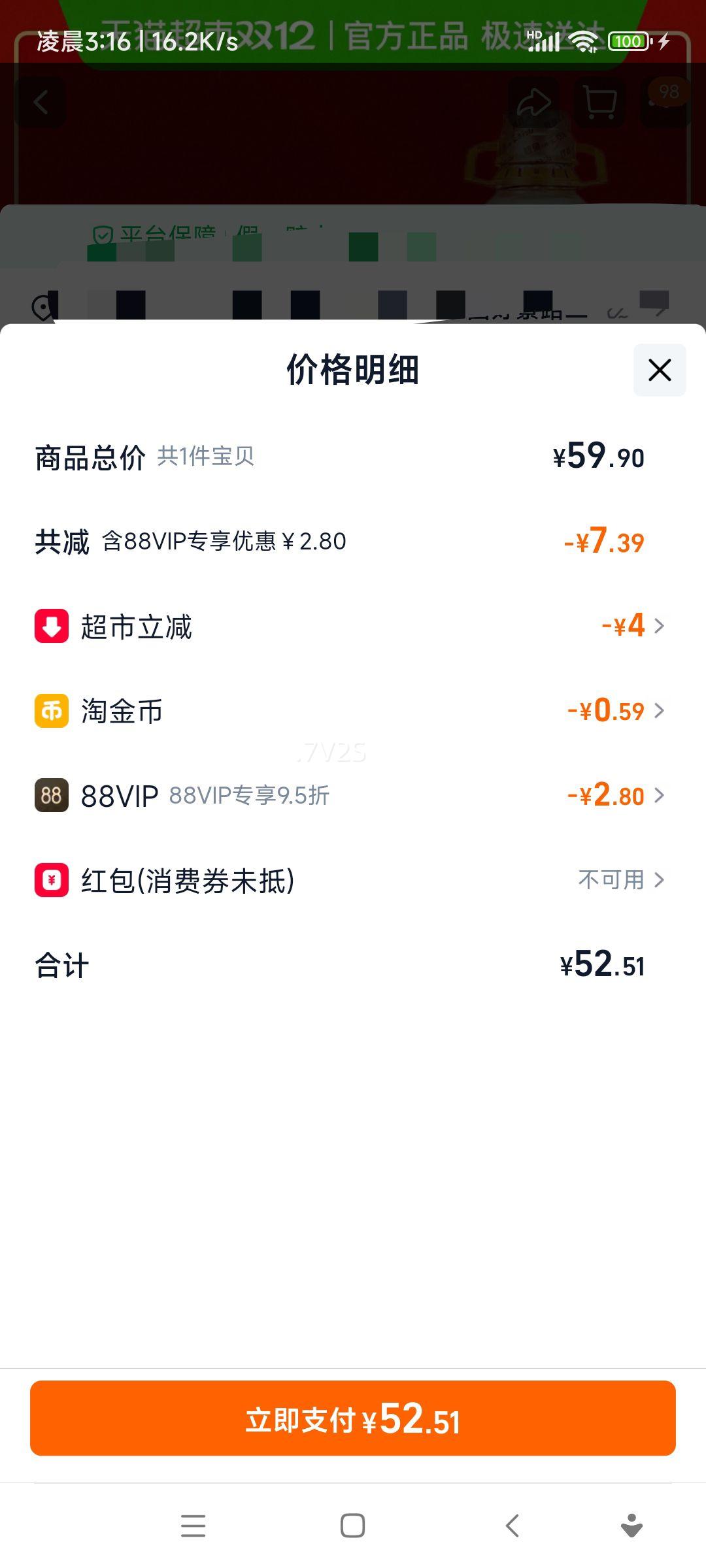
Task: Open the recent apps menu icon
Action: tap(193, 1526)
